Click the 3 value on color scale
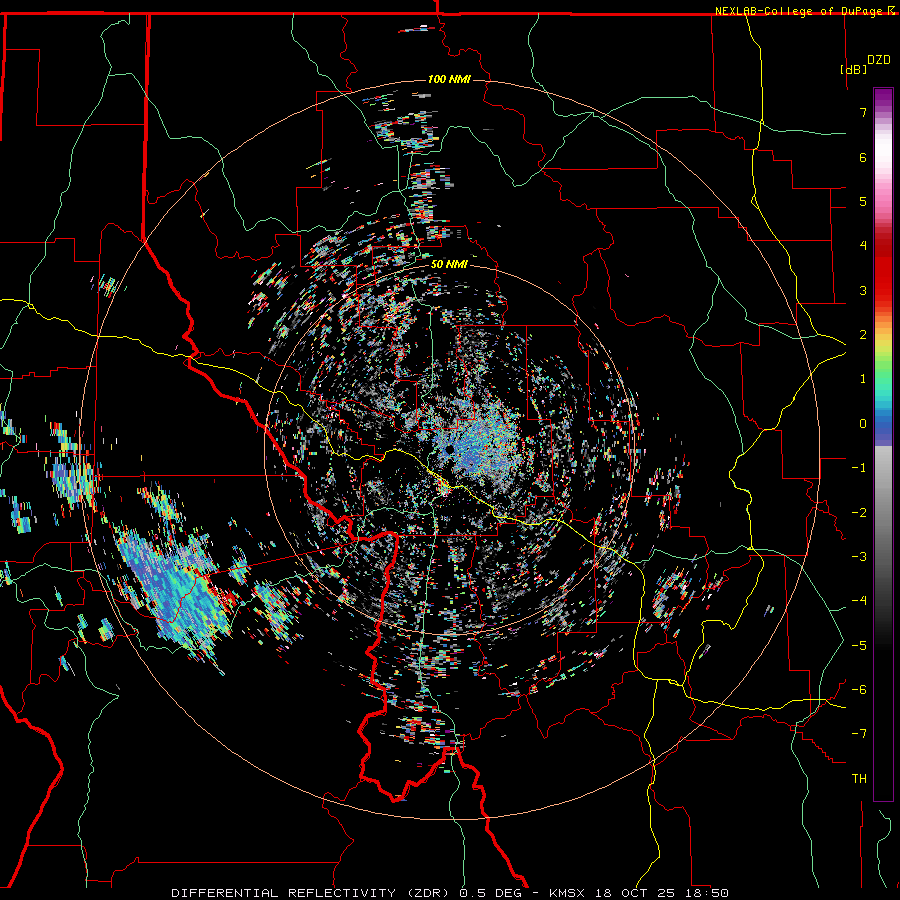The image size is (900, 900). coord(863,290)
